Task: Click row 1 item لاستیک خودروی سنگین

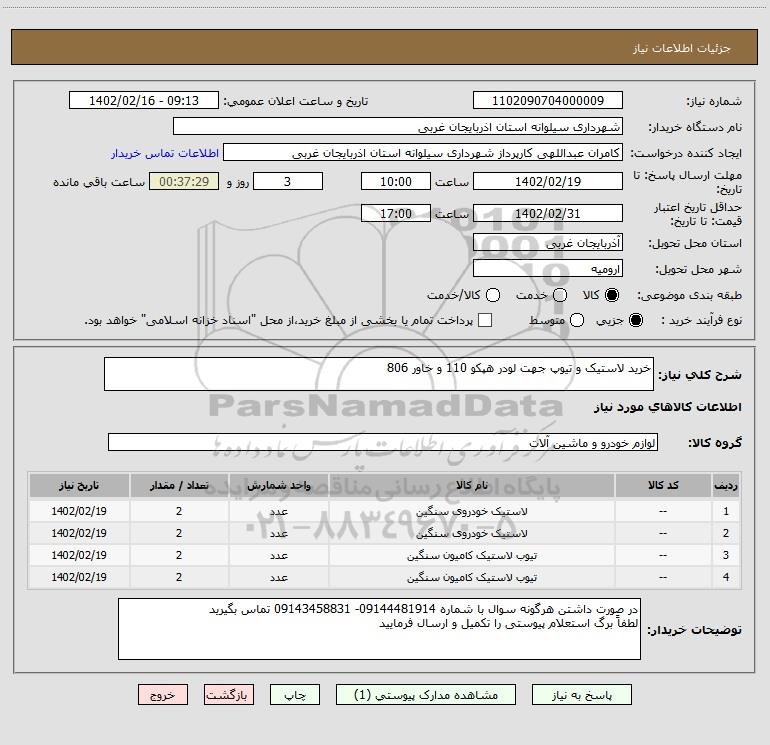Action: click(x=471, y=511)
